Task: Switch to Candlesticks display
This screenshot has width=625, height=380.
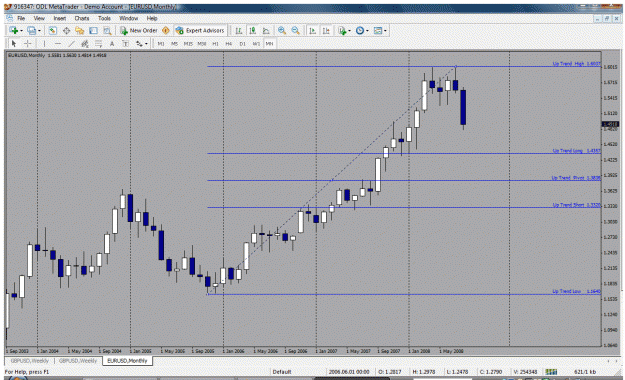Action: [252, 31]
